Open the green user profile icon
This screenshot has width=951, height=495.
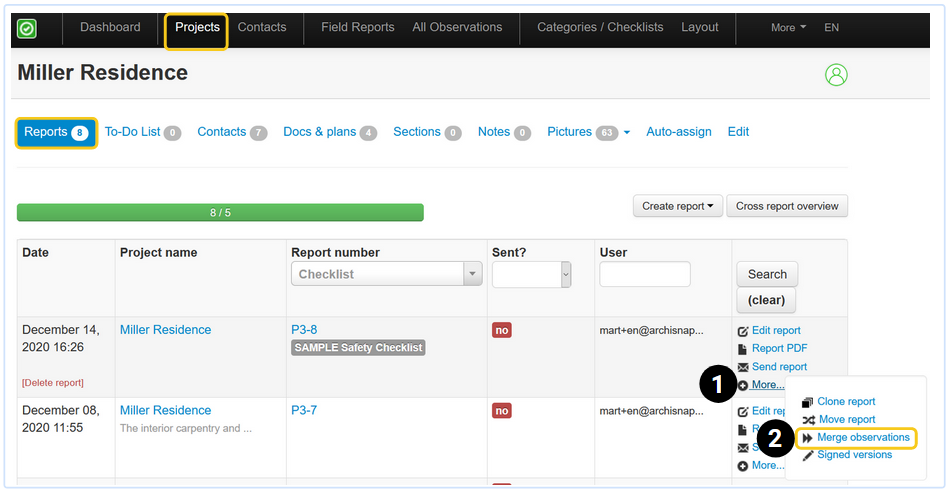tap(836, 75)
